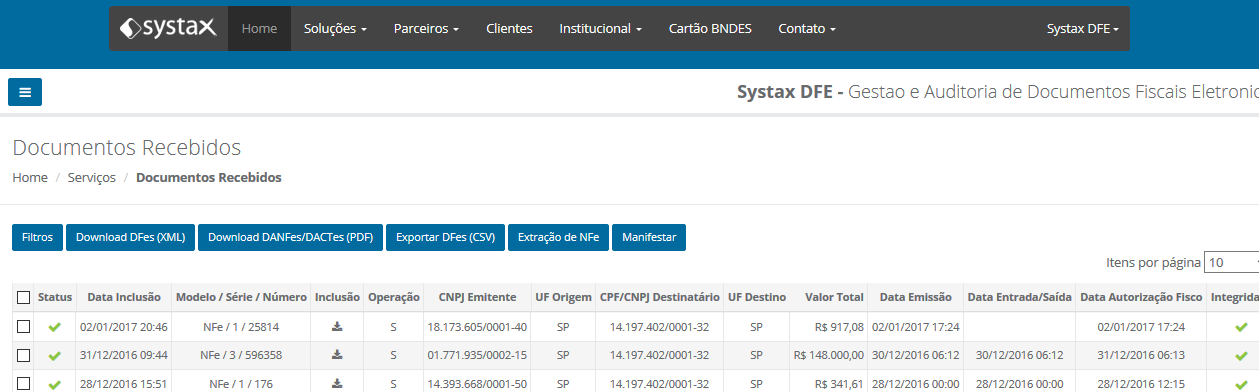Follow the Serviços breadcrumb link

[91, 177]
